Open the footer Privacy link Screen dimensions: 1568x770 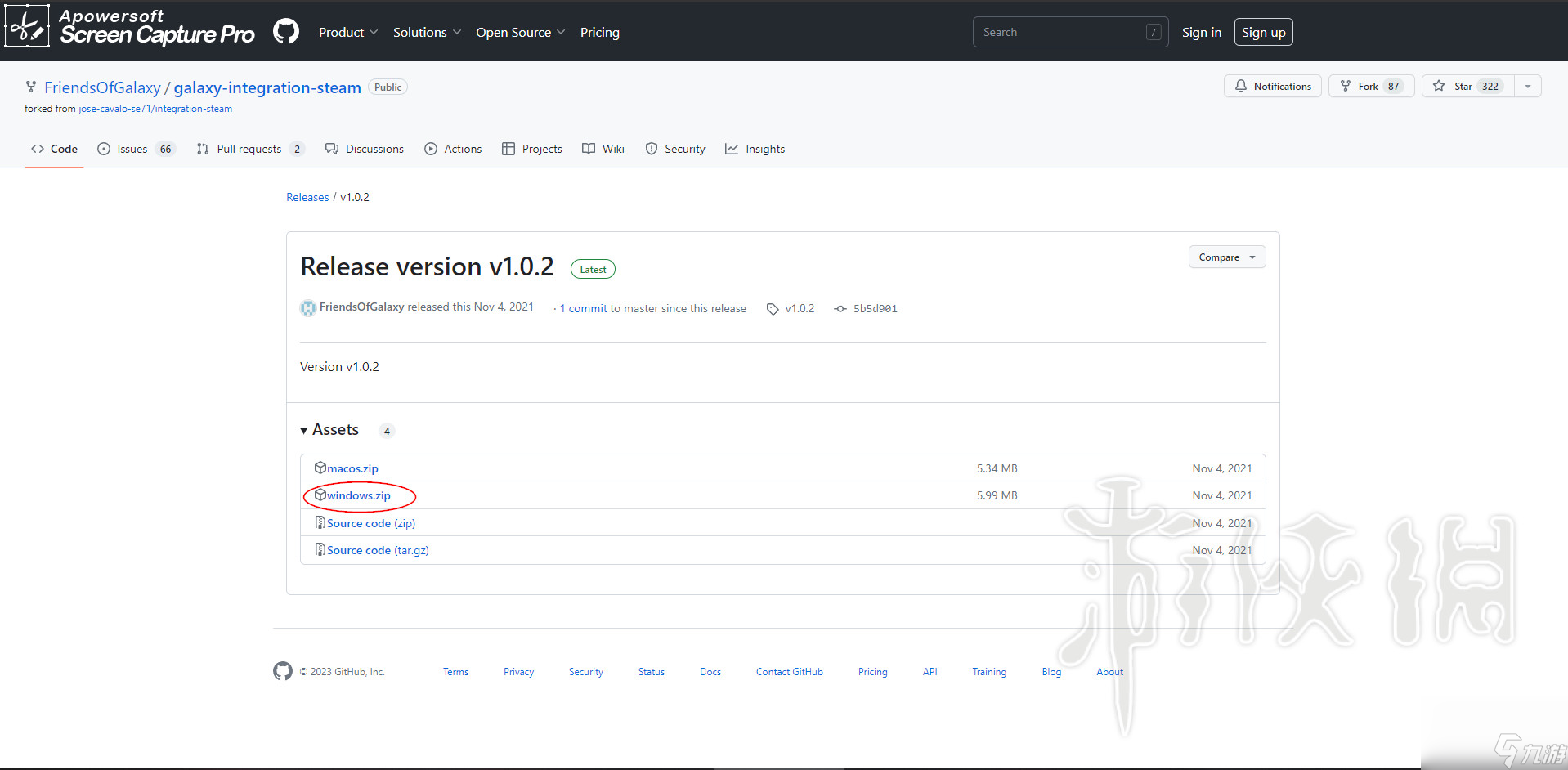pyautogui.click(x=518, y=672)
